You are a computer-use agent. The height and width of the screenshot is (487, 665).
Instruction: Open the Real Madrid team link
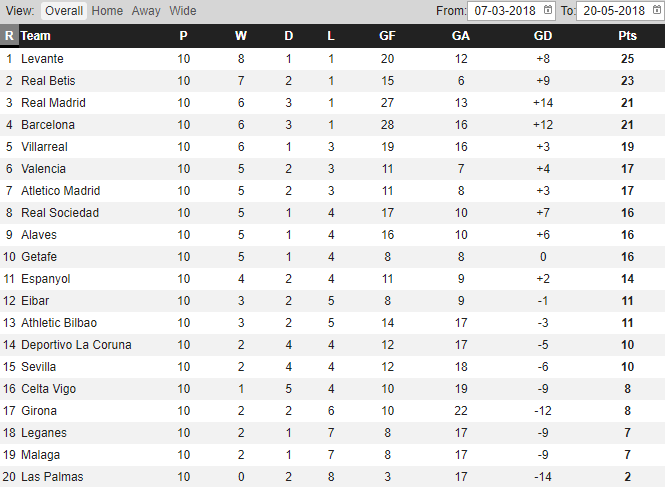click(x=53, y=103)
